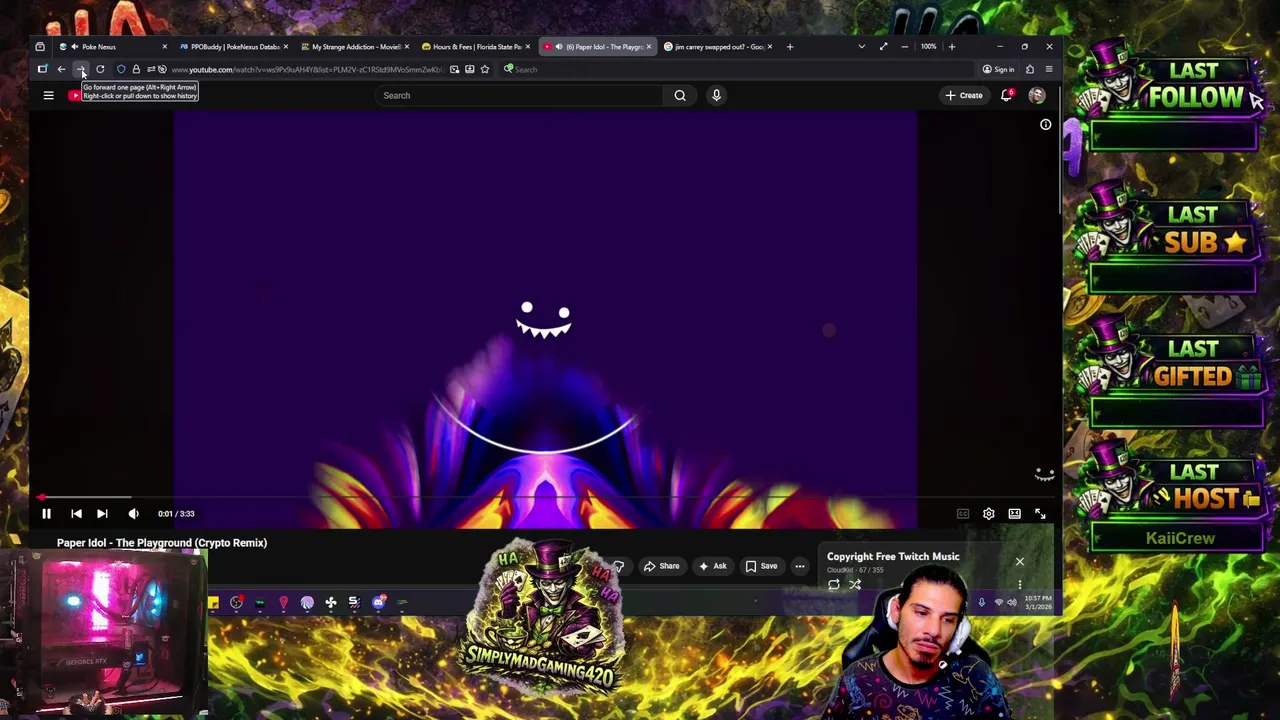Go back one page in browser
This screenshot has width=1280, height=720.
61,70
